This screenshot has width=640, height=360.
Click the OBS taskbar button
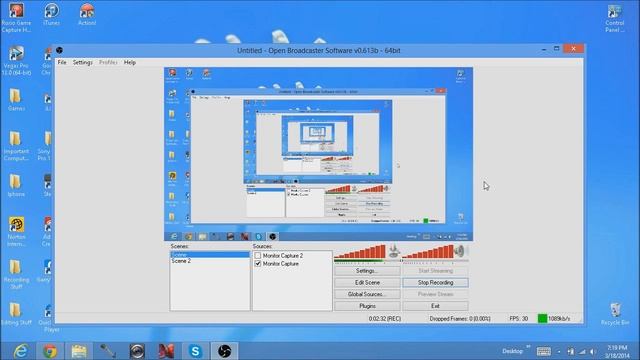[224, 351]
